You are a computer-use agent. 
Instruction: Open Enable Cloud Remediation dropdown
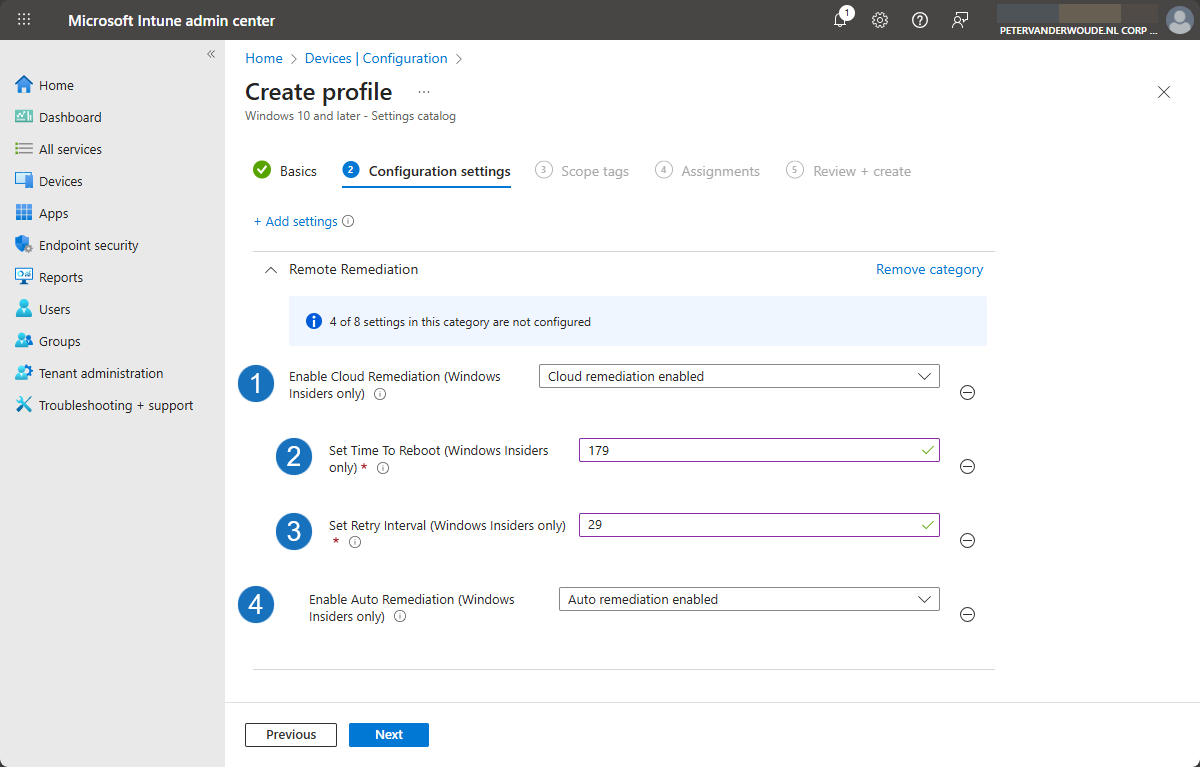click(738, 376)
